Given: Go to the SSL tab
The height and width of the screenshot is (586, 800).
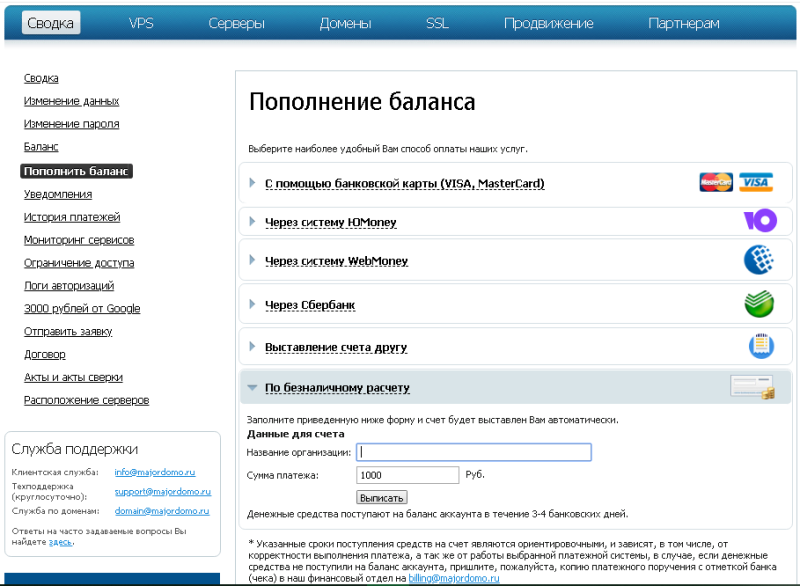Looking at the screenshot, I should point(438,23).
